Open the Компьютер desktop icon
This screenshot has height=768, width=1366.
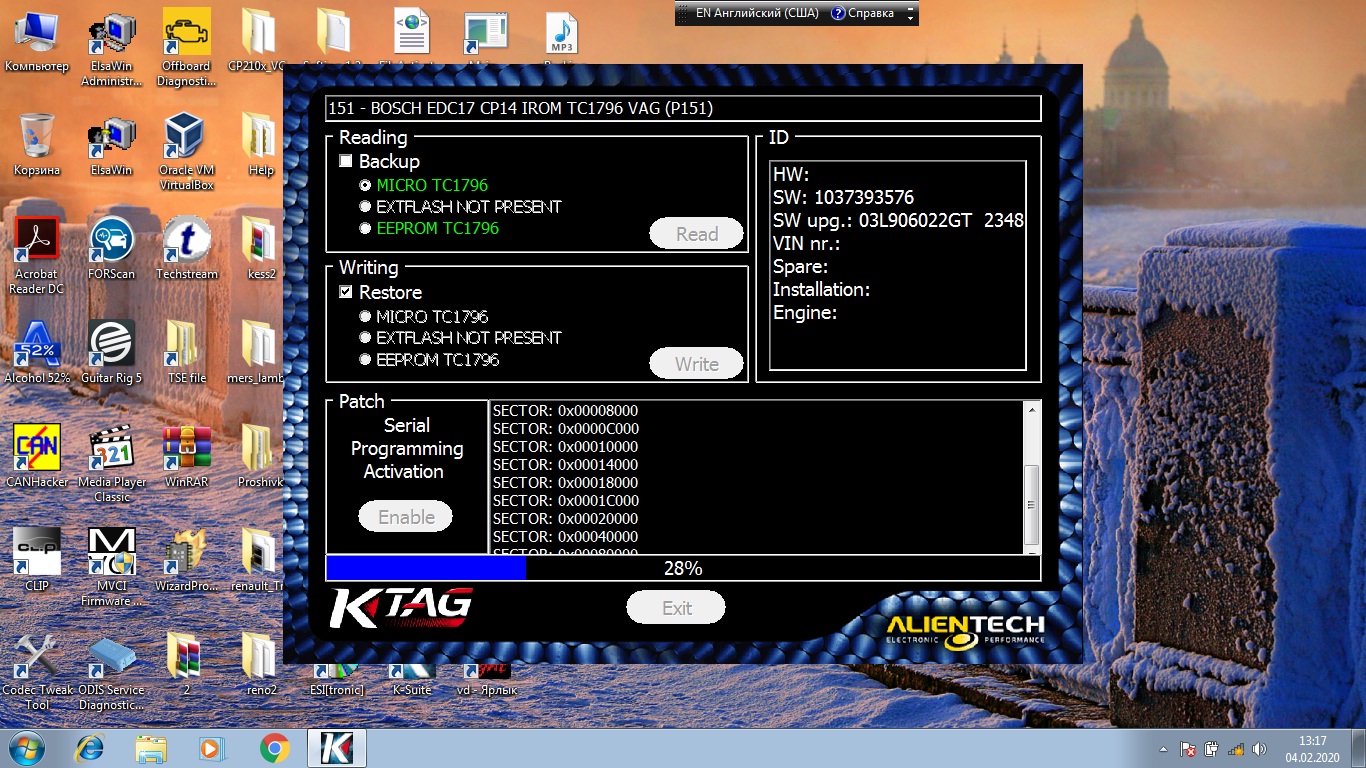click(36, 44)
